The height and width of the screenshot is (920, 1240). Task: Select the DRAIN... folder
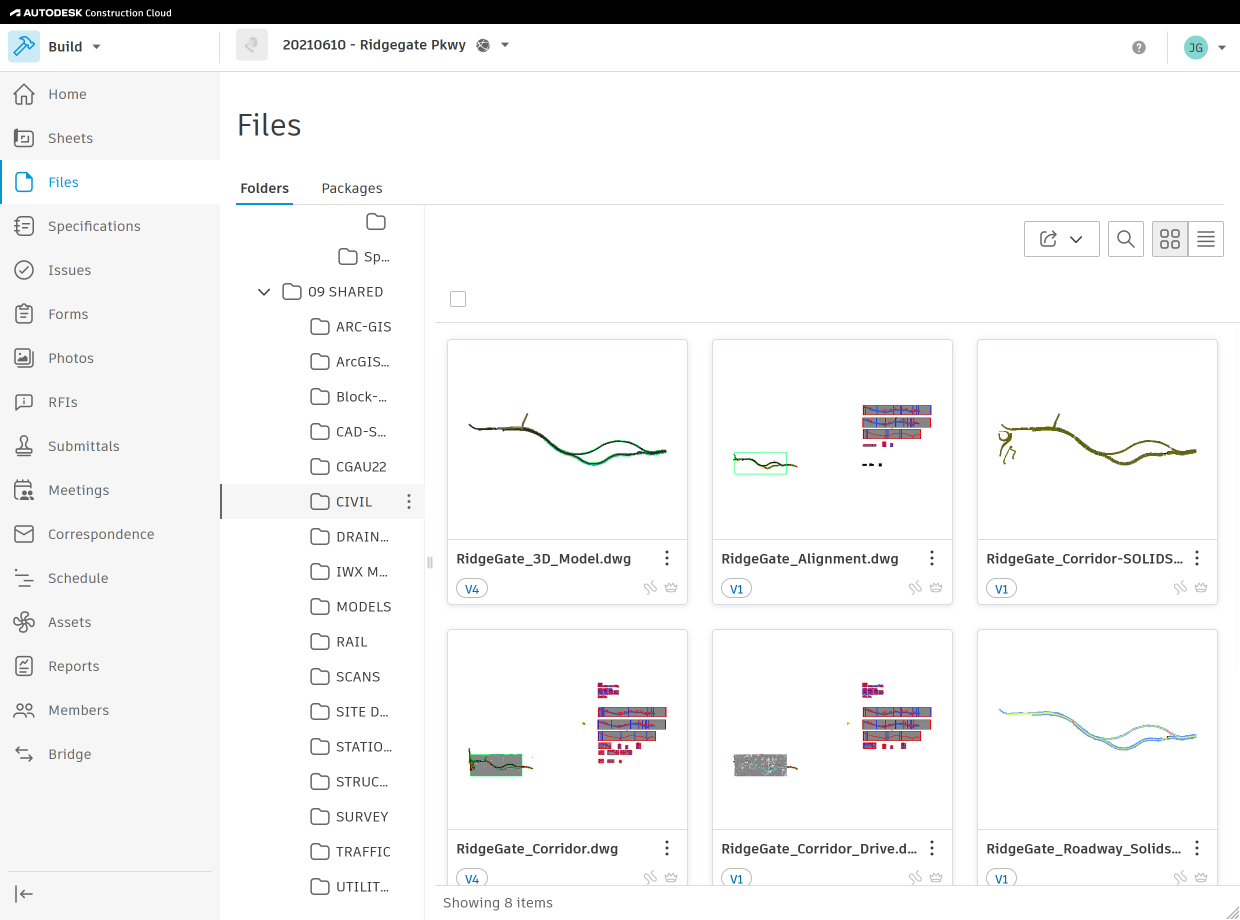(x=349, y=537)
